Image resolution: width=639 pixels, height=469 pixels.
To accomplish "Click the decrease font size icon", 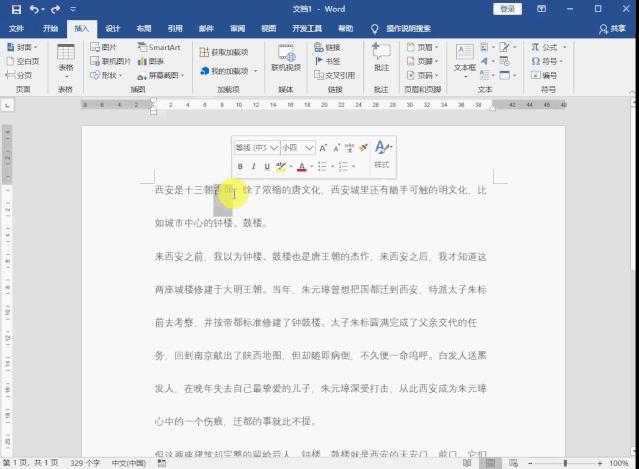I will click(336, 148).
